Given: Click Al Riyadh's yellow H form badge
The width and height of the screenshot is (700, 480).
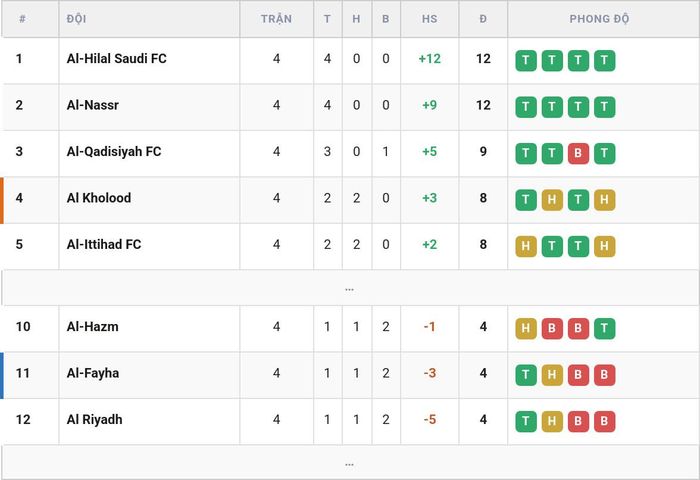Looking at the screenshot, I should pos(552,421).
